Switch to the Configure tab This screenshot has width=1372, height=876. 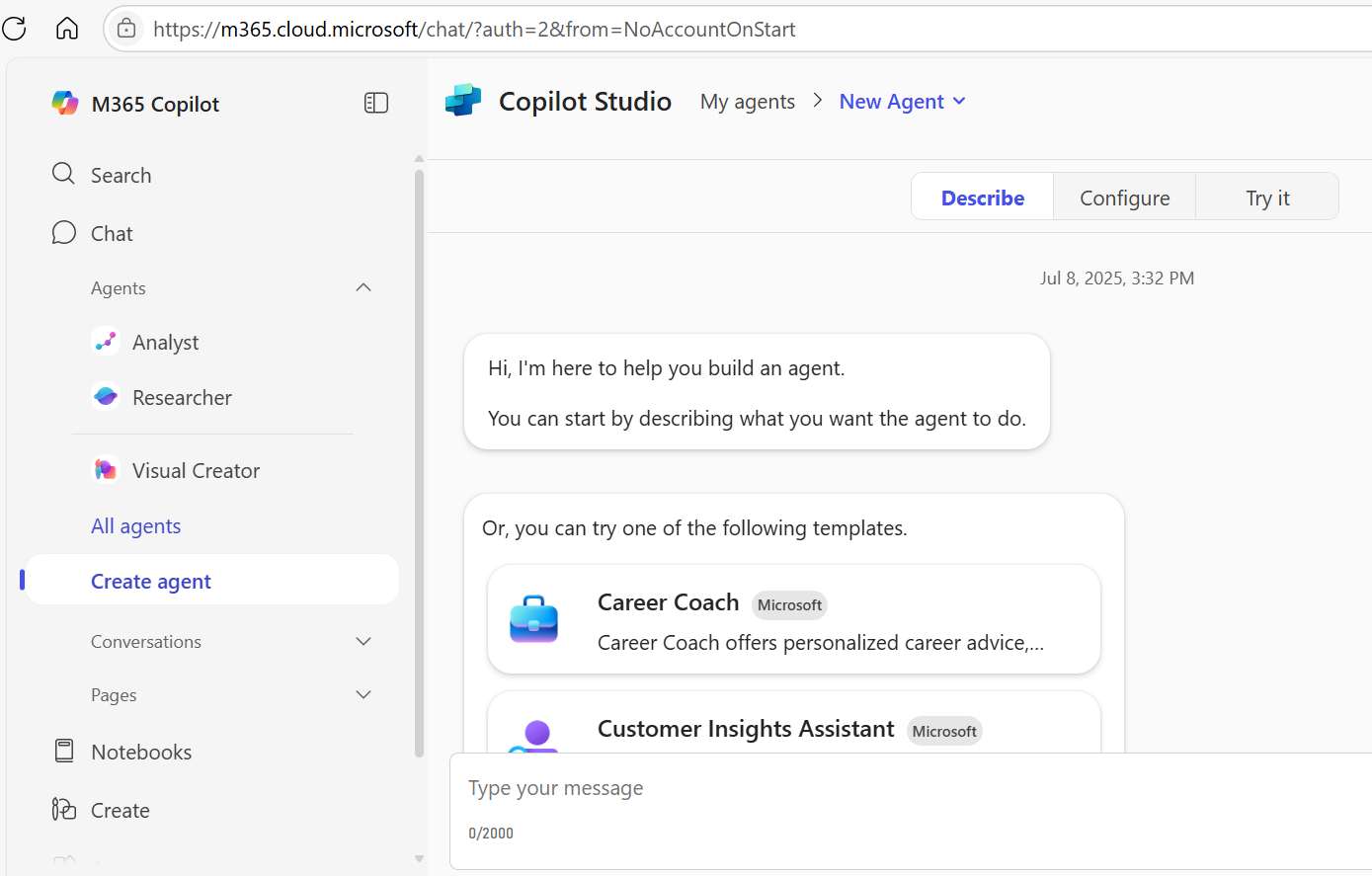[1124, 198]
